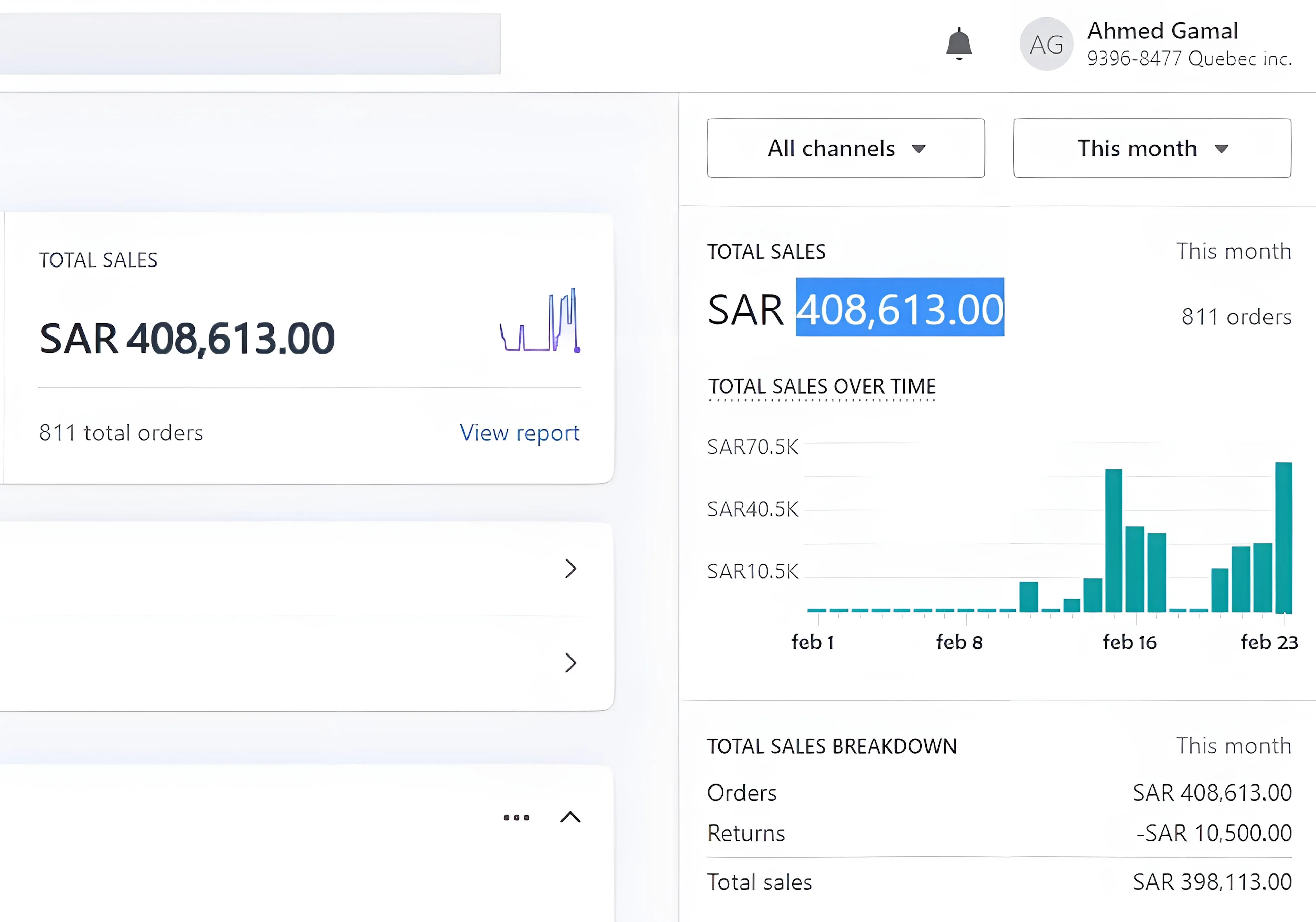The image size is (1316, 922).
Task: Click the total sales sparkline chart
Action: [x=540, y=320]
